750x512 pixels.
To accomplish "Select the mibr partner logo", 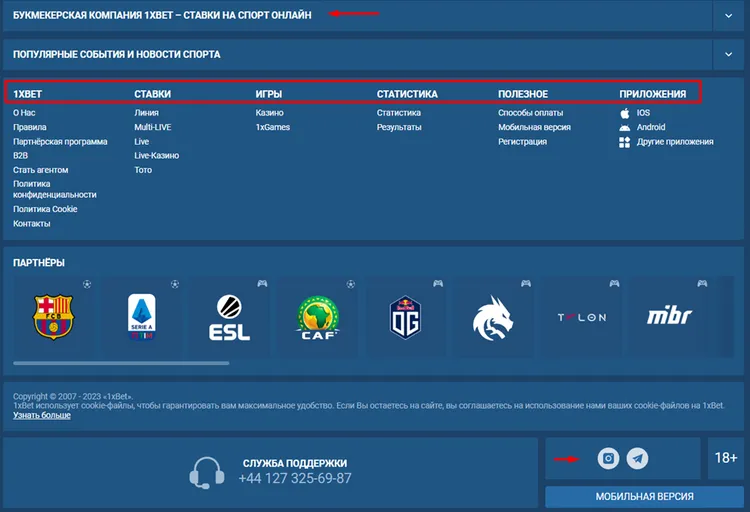I will tap(669, 316).
